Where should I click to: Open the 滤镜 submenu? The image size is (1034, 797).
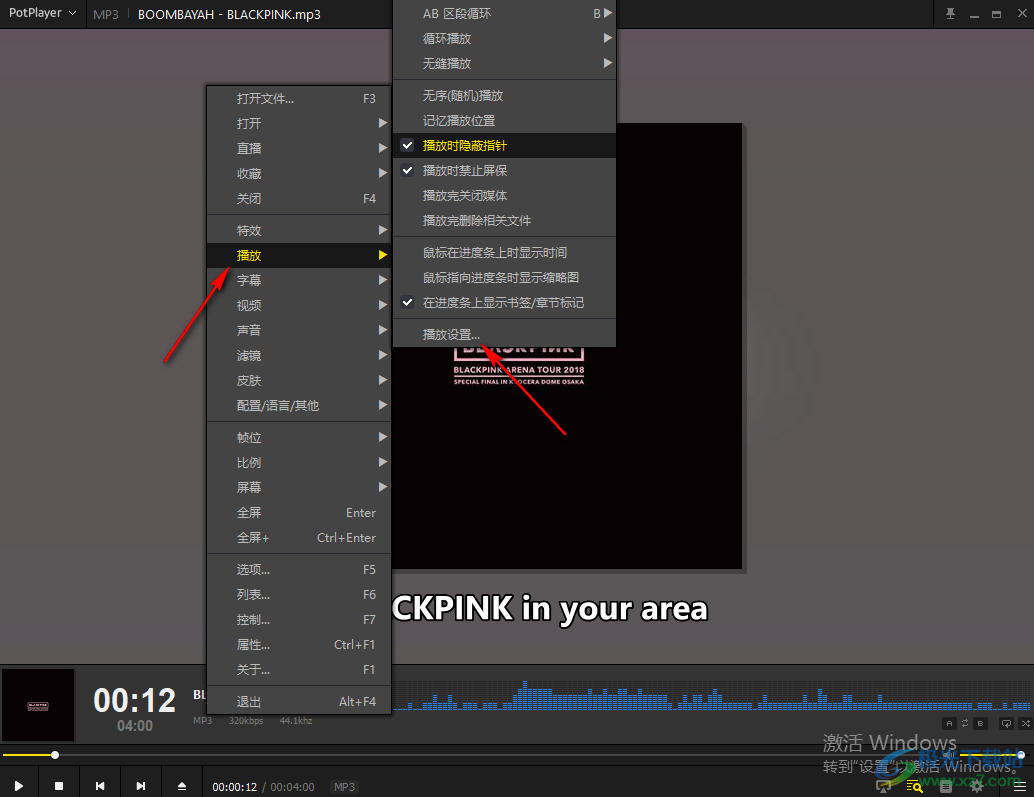coord(299,355)
